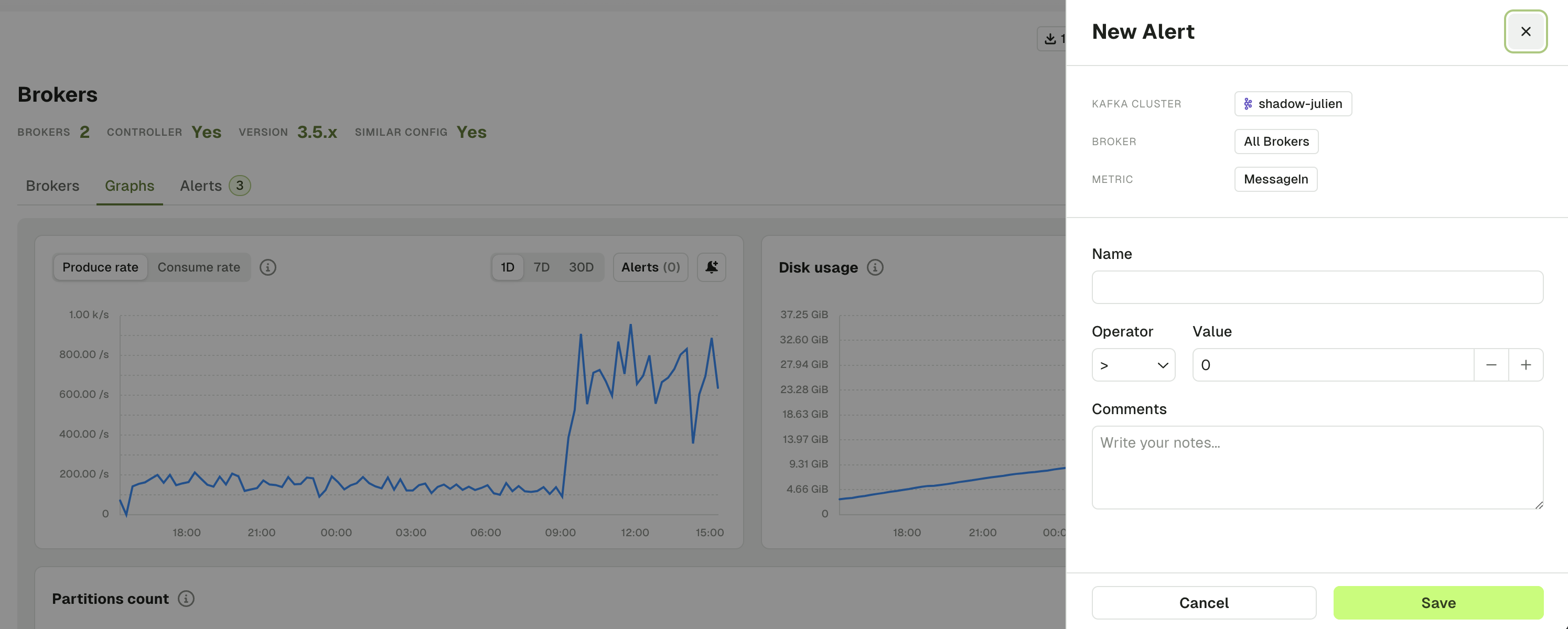Click the add alert bell icon
1568x629 pixels.
coord(711,267)
